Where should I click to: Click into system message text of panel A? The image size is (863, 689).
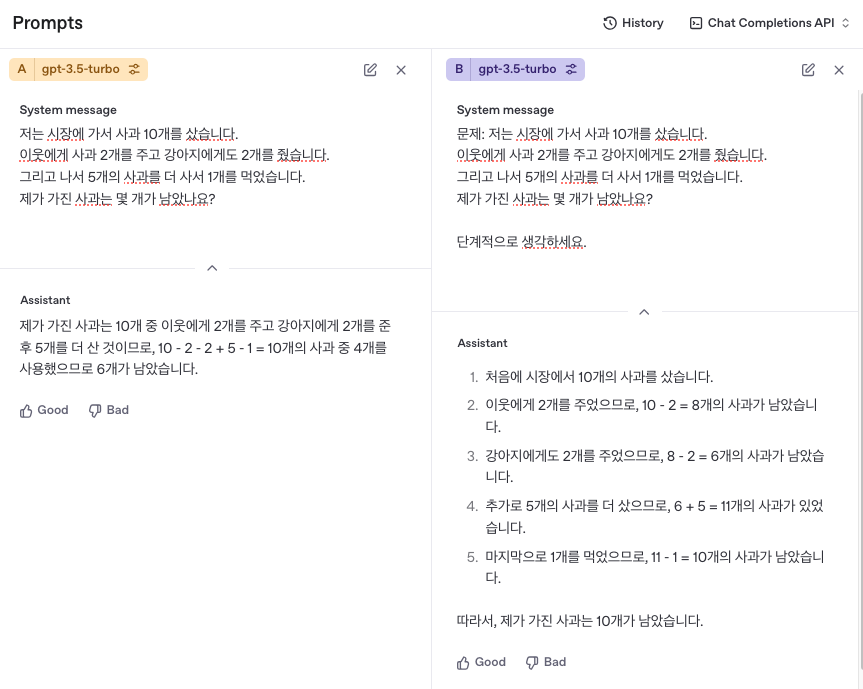coord(174,166)
